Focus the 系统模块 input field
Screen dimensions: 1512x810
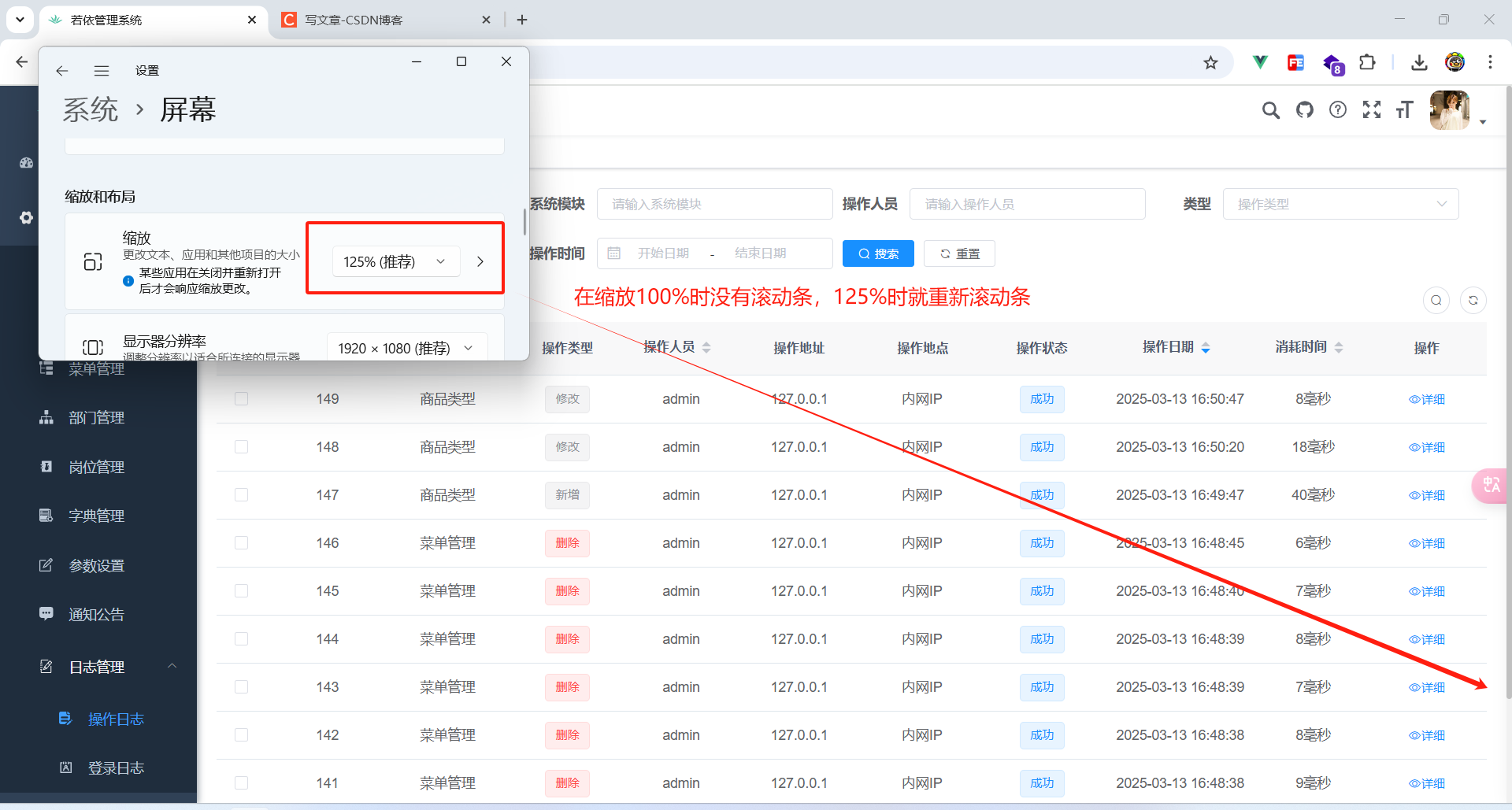coord(714,204)
